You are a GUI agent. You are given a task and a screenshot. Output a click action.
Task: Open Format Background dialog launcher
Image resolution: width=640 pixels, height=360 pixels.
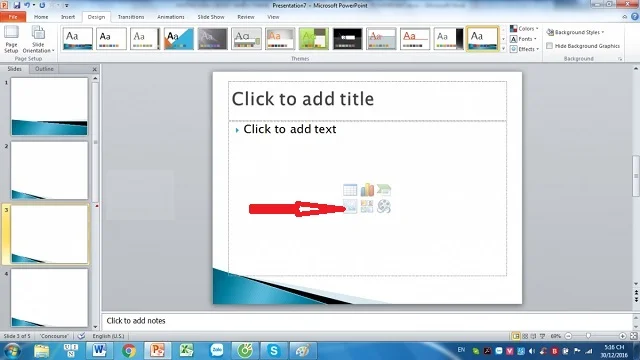[x=620, y=59]
